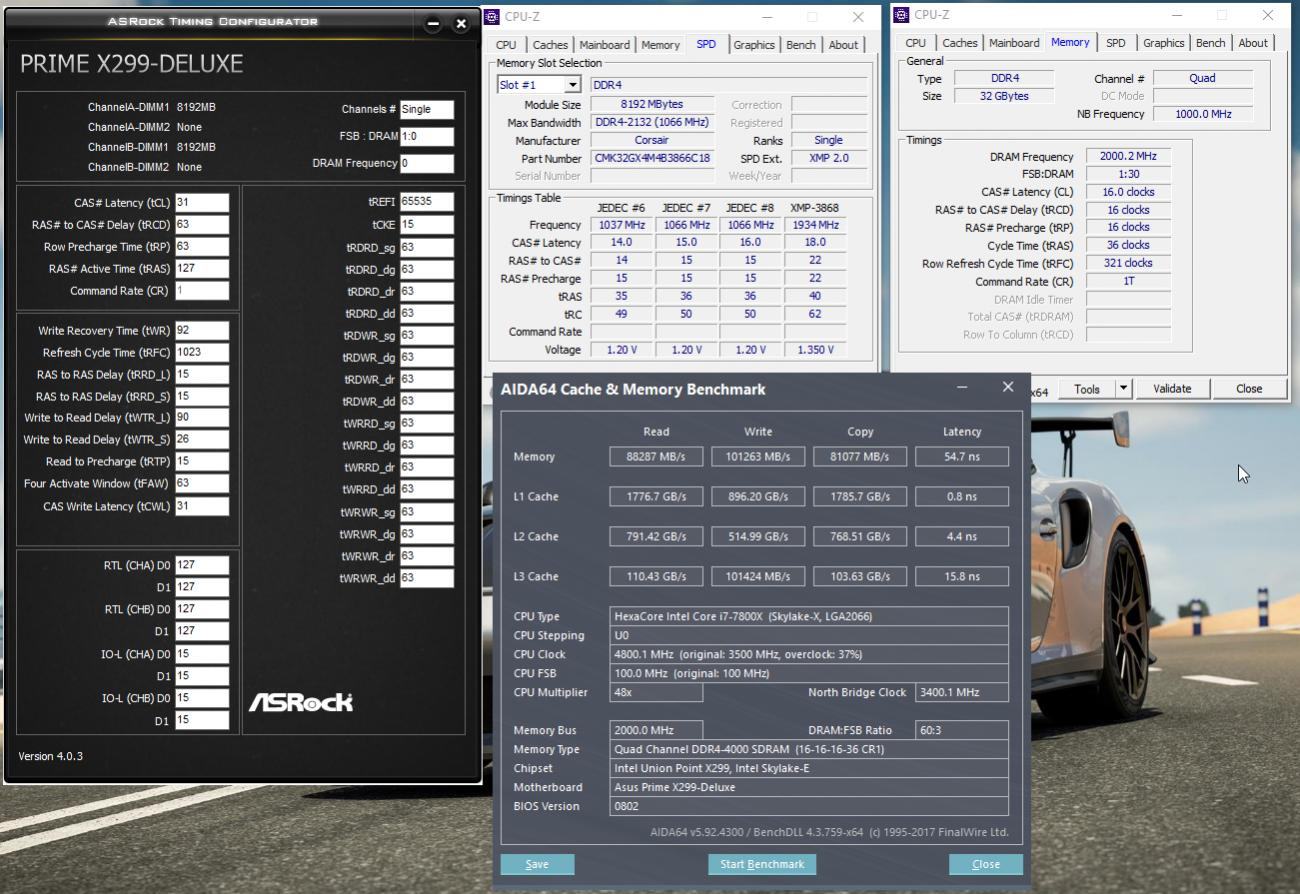Click the CAS Write Latency (tCWL) field
The width and height of the screenshot is (1300, 894).
coord(202,507)
